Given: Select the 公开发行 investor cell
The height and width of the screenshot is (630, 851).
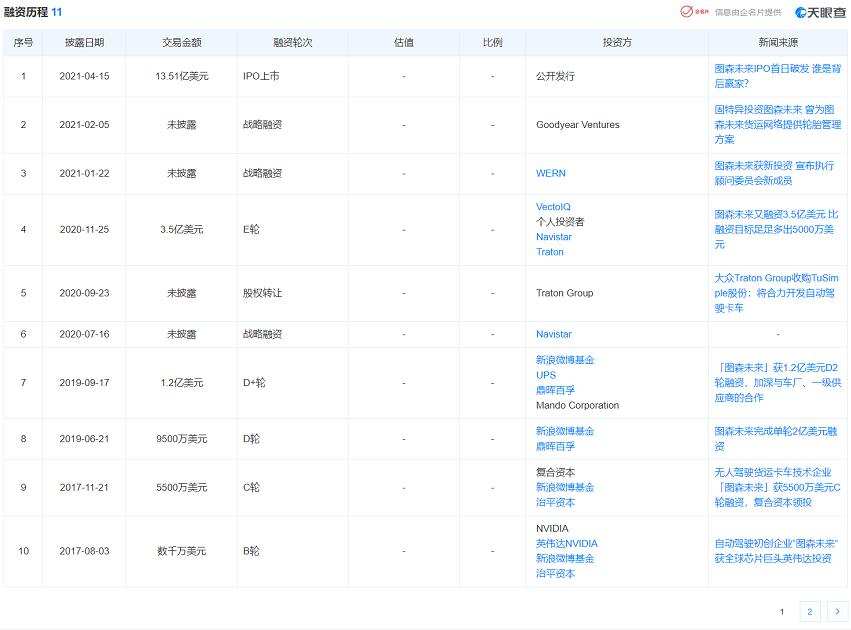Looking at the screenshot, I should (555, 76).
